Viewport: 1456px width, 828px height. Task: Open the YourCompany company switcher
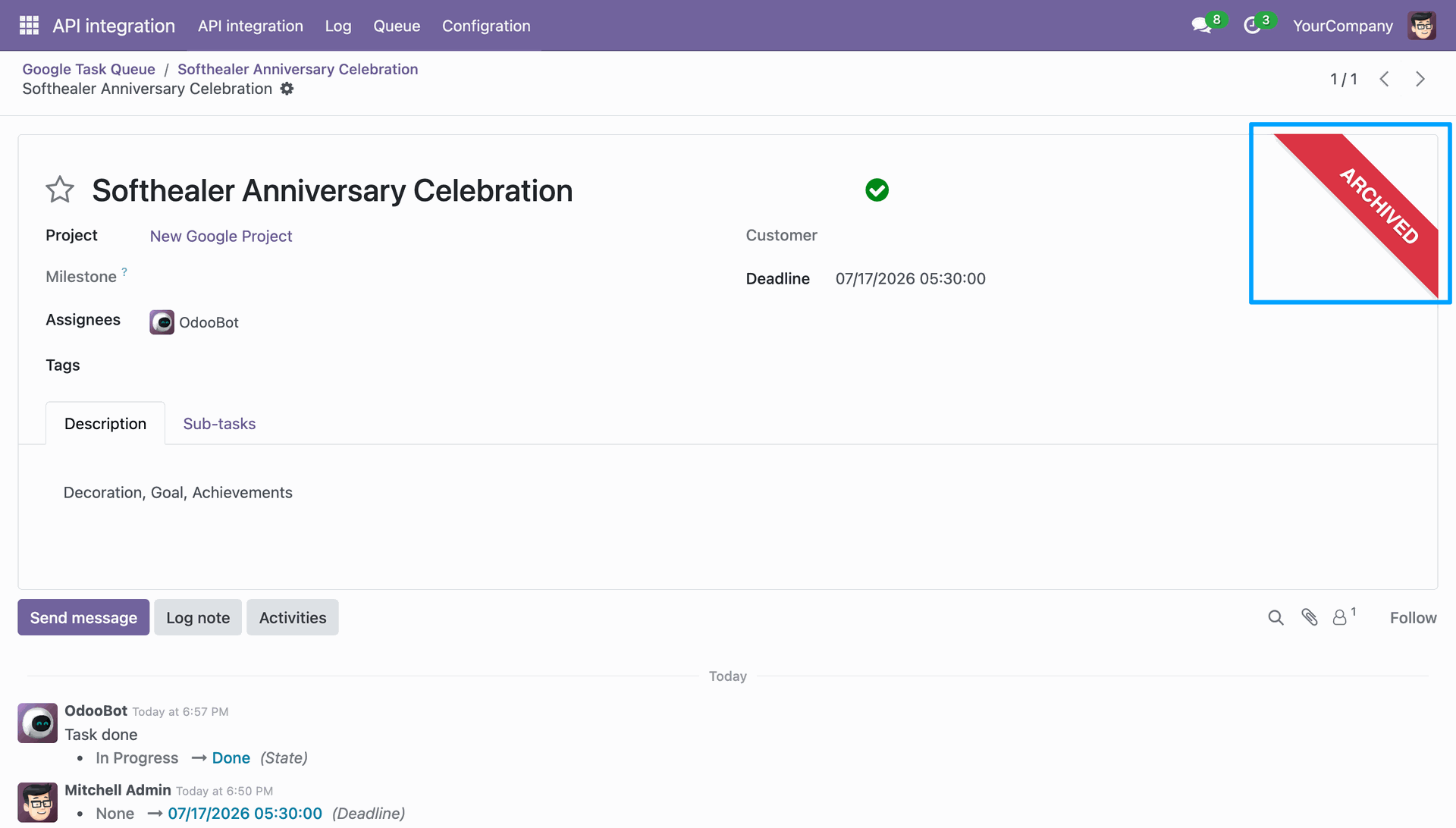click(1342, 26)
